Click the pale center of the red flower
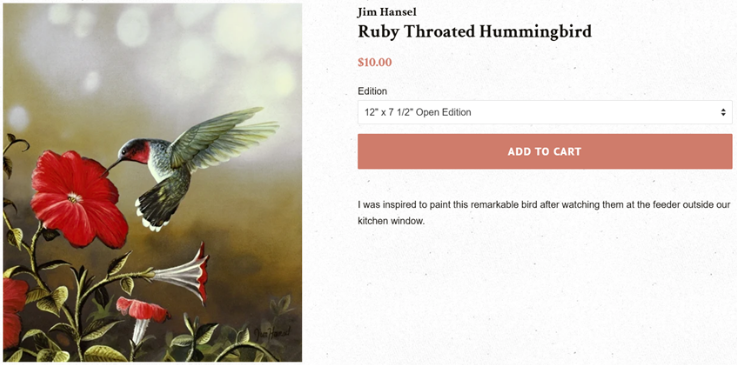Screen dimensions: 737x365 click(75, 198)
